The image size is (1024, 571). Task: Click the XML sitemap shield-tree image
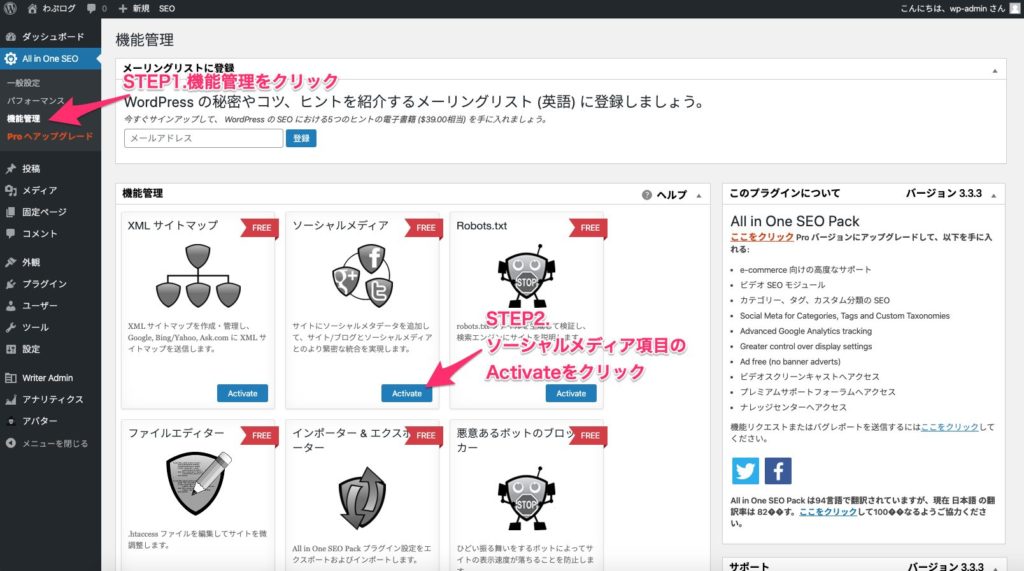(x=198, y=276)
